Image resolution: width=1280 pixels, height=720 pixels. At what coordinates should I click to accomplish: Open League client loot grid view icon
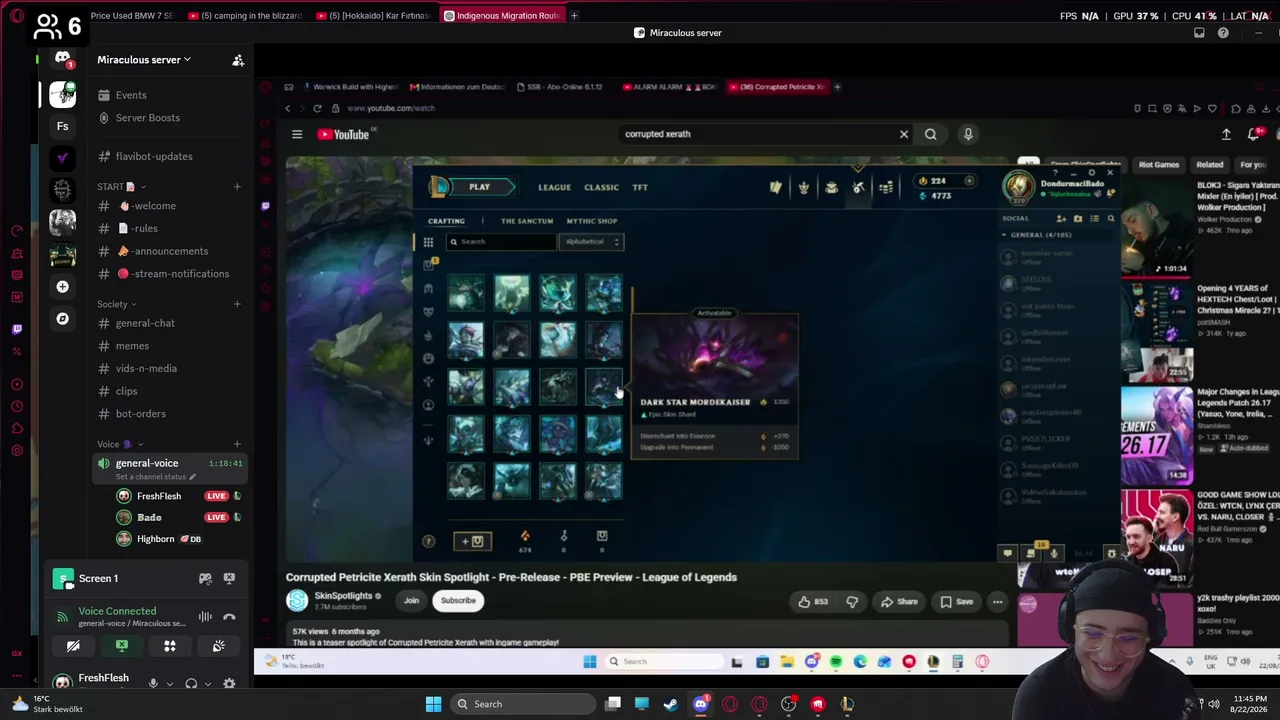(x=428, y=242)
